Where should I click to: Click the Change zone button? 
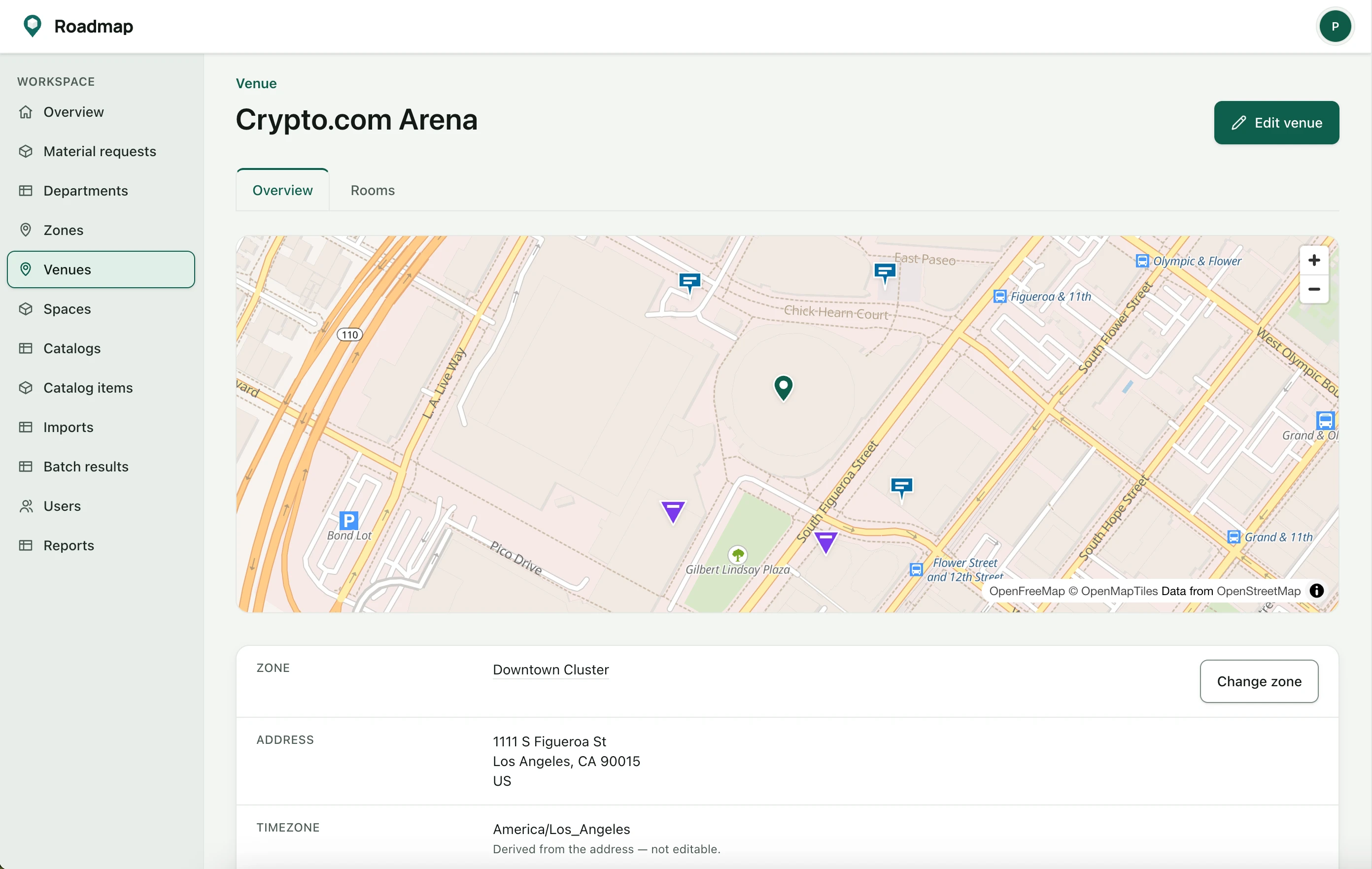tap(1259, 681)
